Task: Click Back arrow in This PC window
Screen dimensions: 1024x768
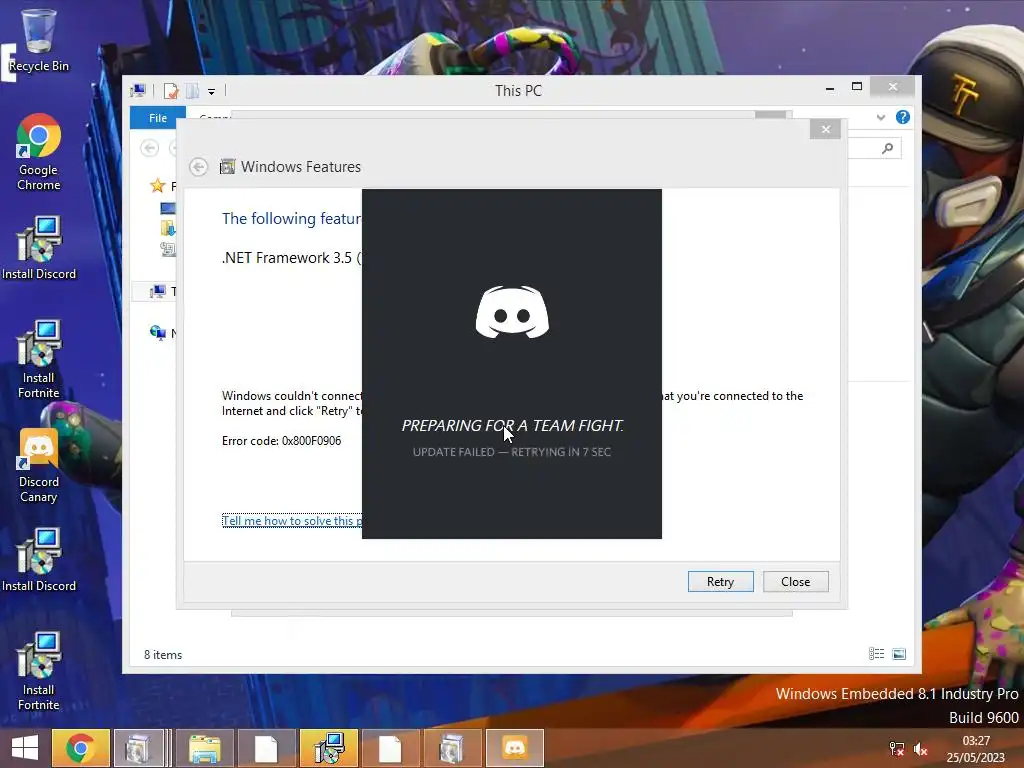Action: coord(150,148)
